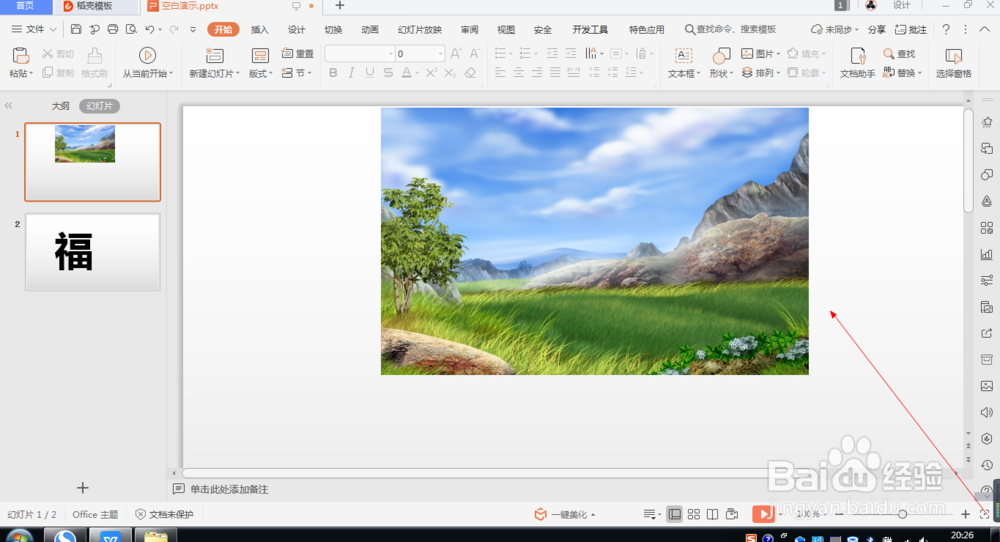Image resolution: width=1000 pixels, height=542 pixels.
Task: Toggle Italic formatting
Action: pos(351,73)
